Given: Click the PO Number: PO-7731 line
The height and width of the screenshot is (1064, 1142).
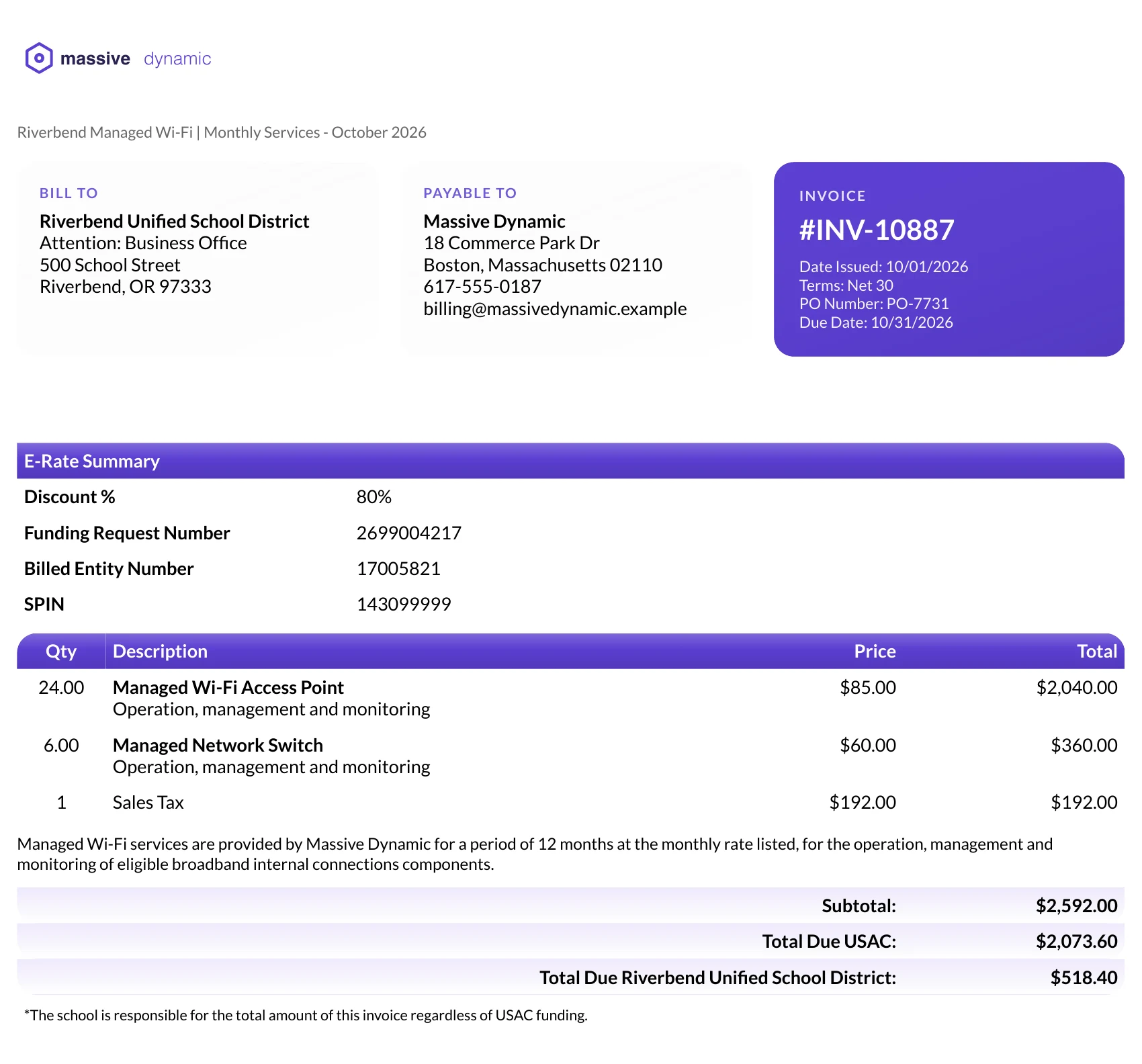Looking at the screenshot, I should 874,304.
